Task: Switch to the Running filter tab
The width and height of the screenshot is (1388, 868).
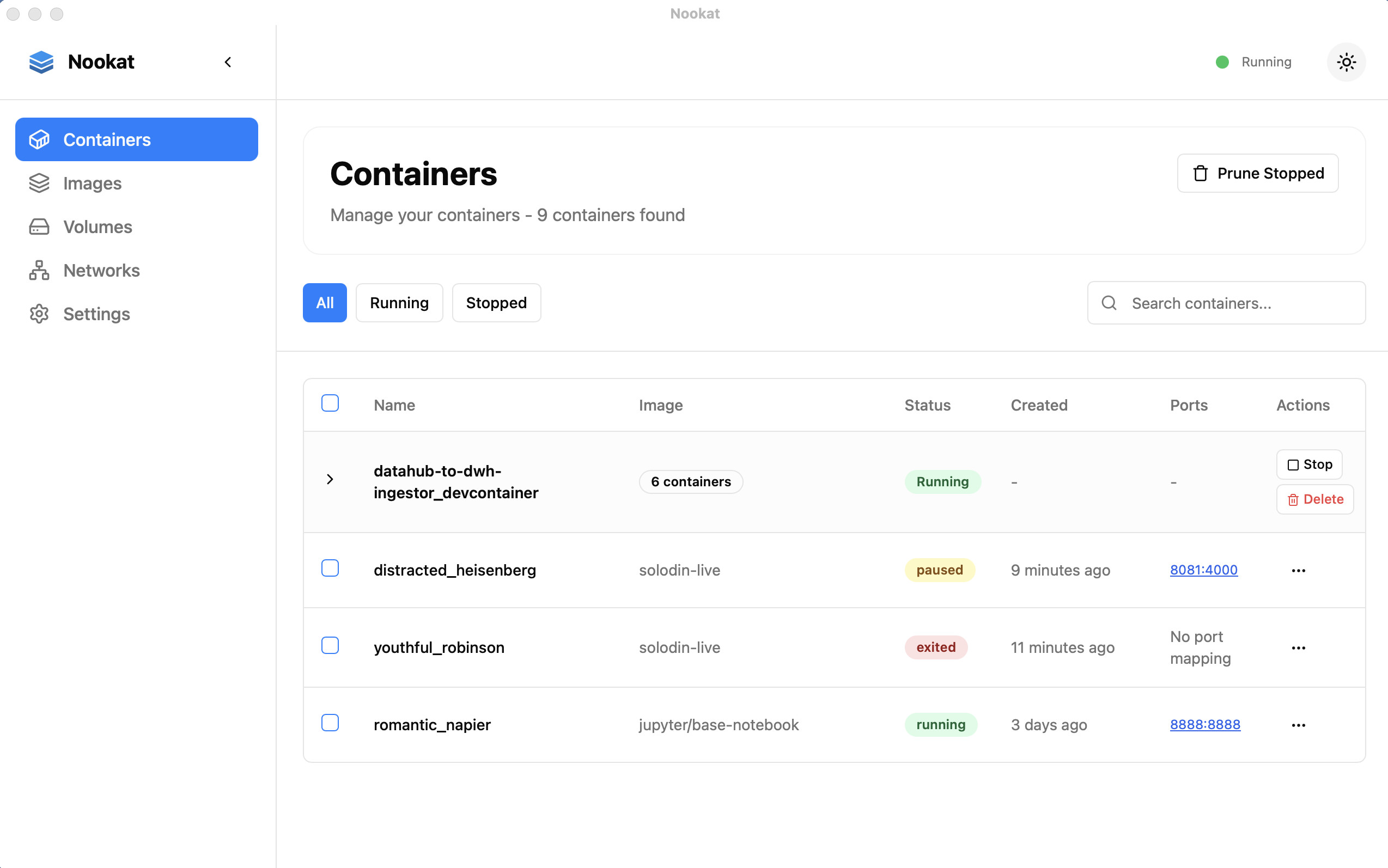Action: [x=399, y=303]
